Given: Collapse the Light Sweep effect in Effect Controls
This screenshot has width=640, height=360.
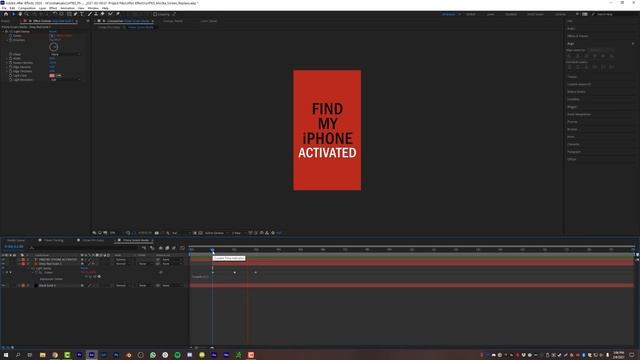Looking at the screenshot, I should pos(3,31).
